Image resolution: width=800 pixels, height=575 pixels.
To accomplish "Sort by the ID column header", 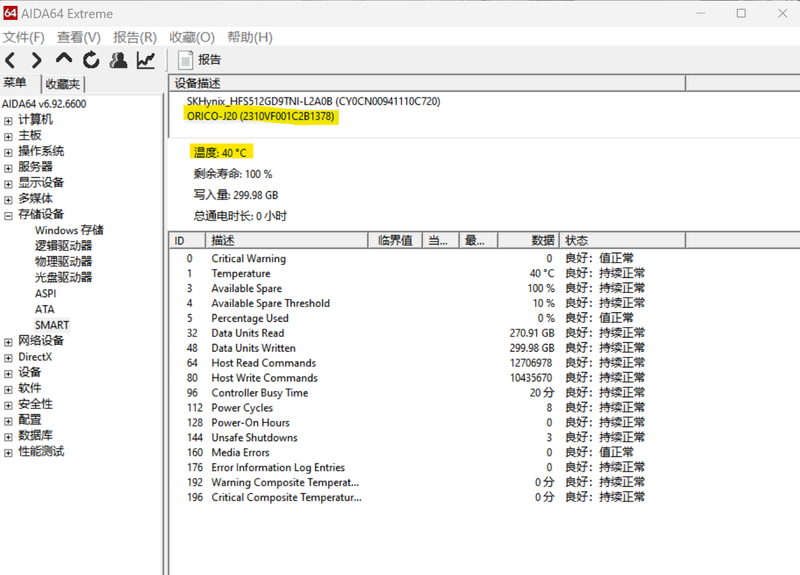I will click(187, 240).
